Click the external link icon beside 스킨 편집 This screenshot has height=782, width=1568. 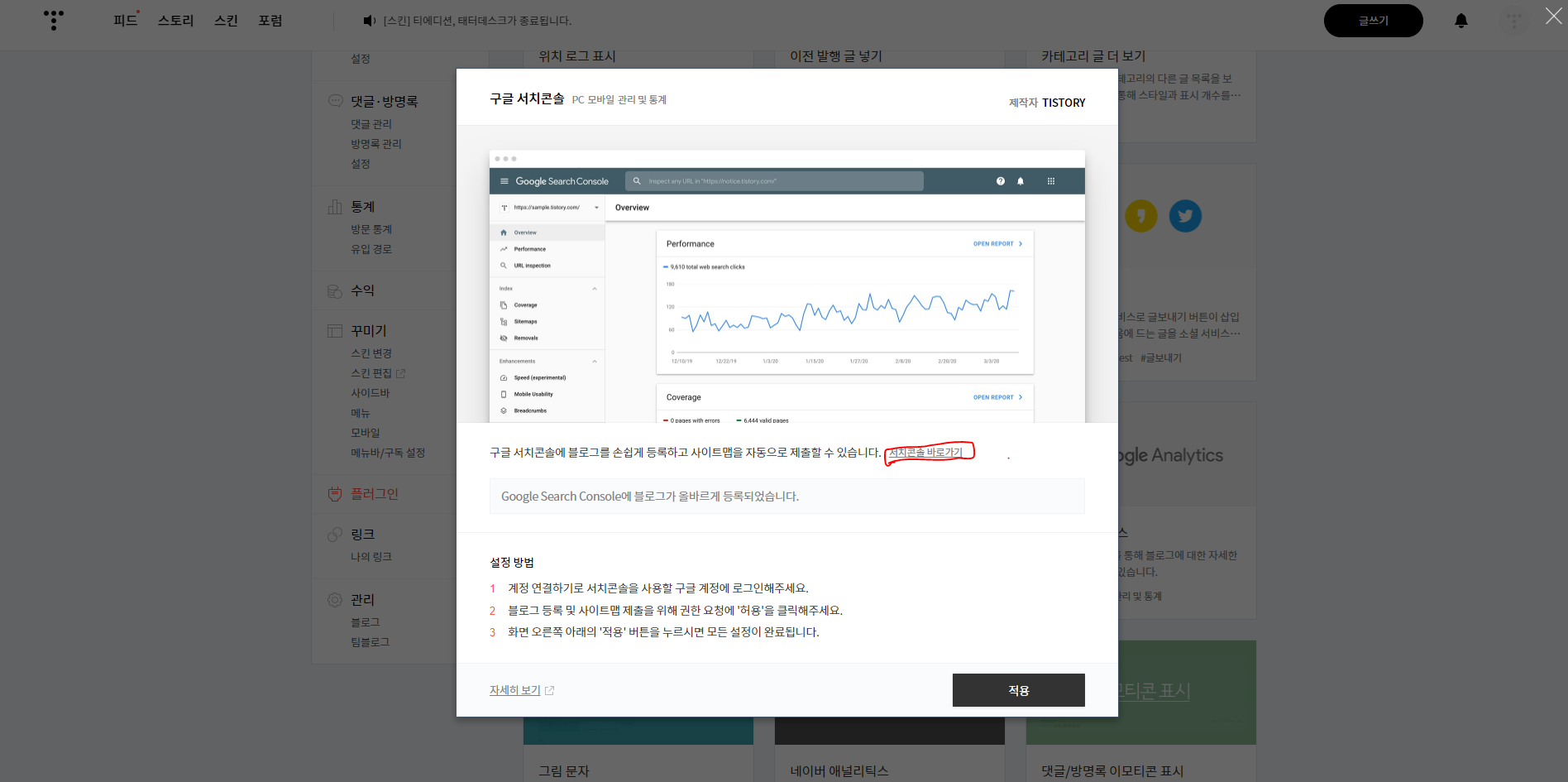point(401,374)
